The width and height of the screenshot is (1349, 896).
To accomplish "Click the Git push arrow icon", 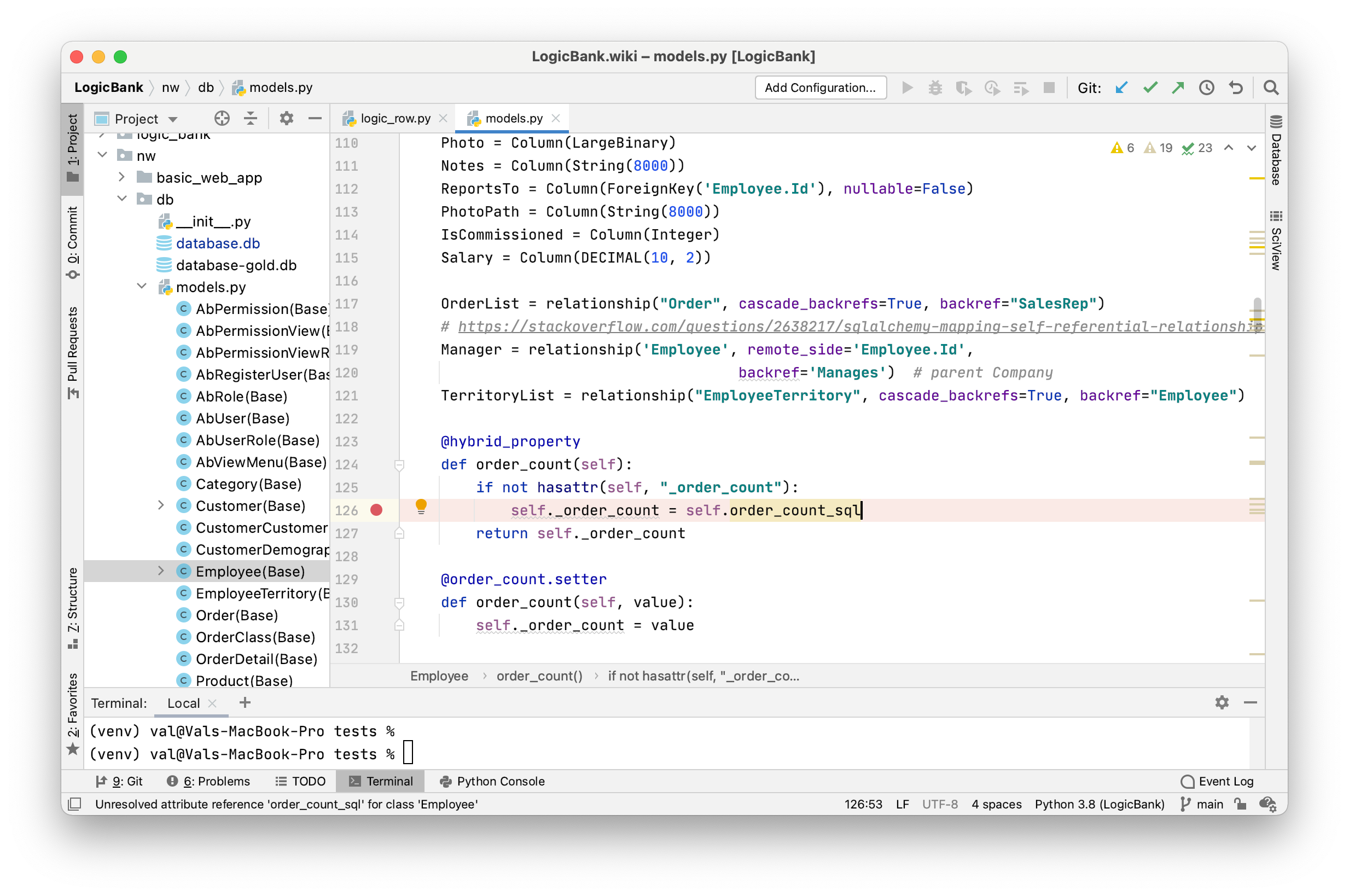I will (x=1178, y=88).
